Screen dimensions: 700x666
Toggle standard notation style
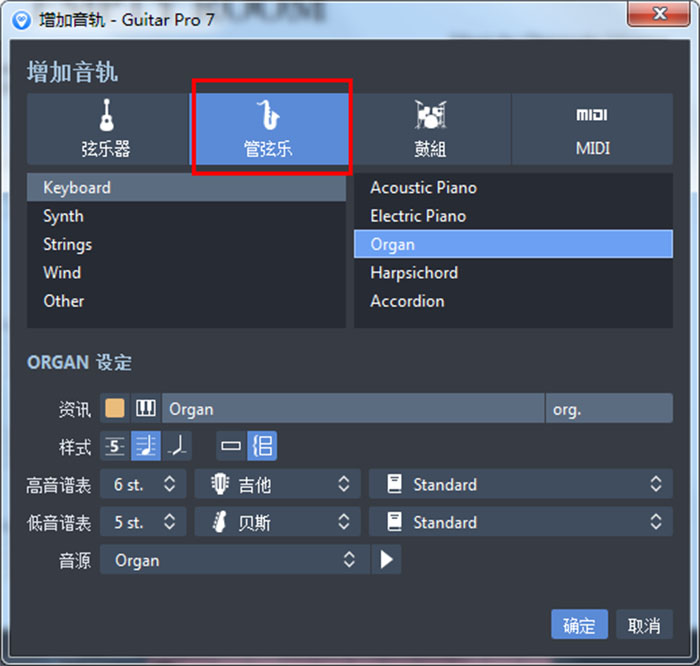coord(146,446)
